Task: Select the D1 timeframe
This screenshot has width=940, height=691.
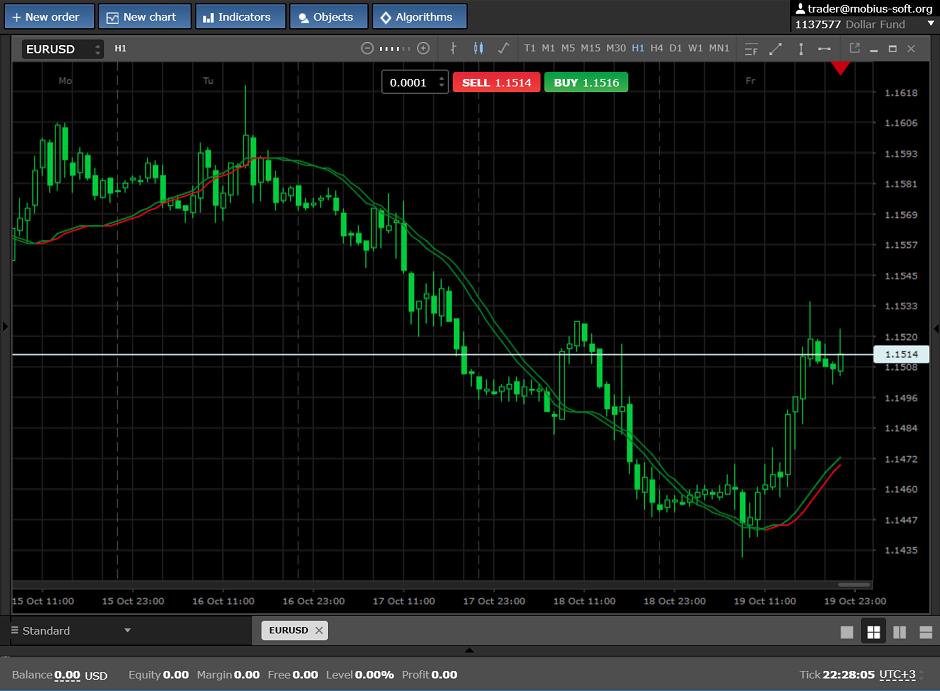Action: 676,49
